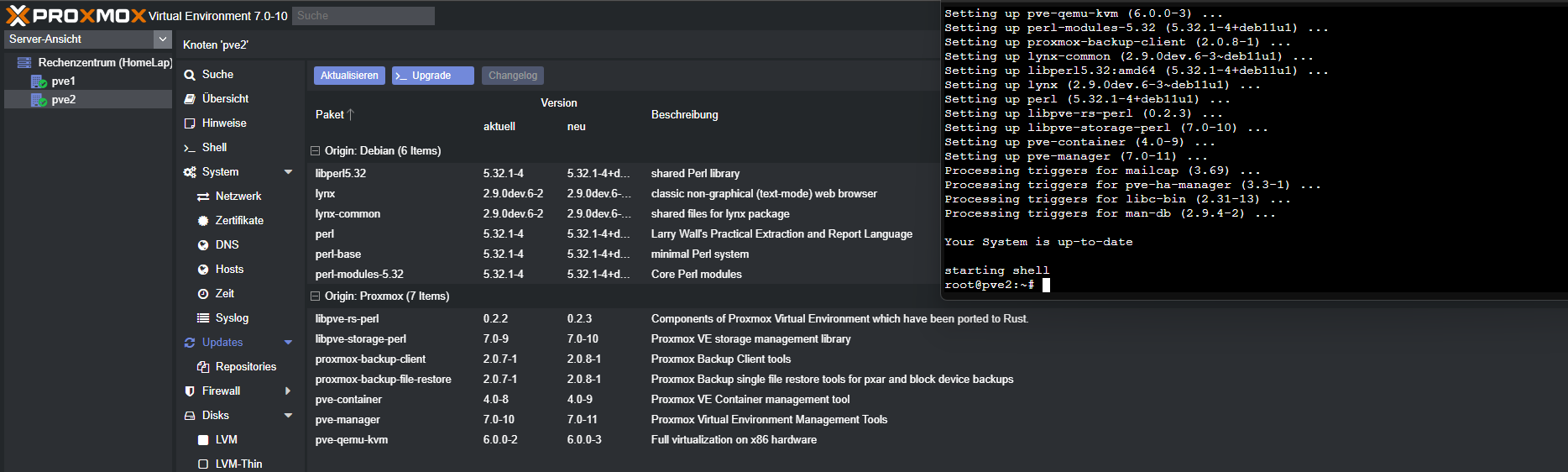Collapse the Disks submenu arrow
The height and width of the screenshot is (472, 1568).
pyautogui.click(x=288, y=415)
